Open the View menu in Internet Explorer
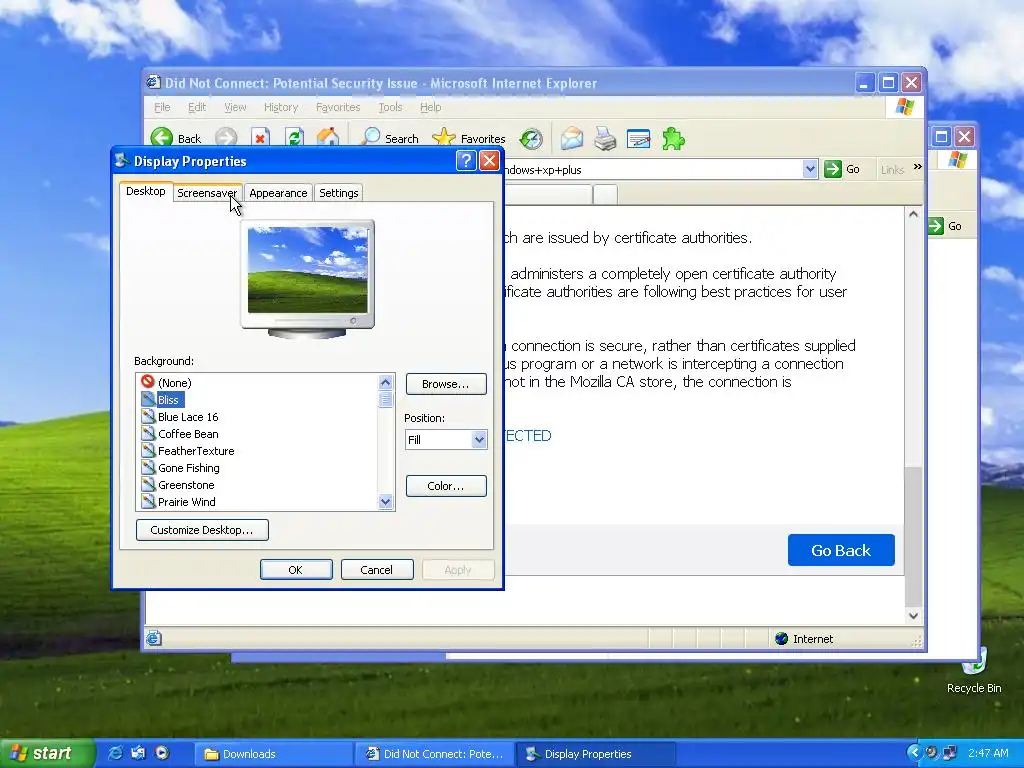1024x768 pixels. click(235, 107)
